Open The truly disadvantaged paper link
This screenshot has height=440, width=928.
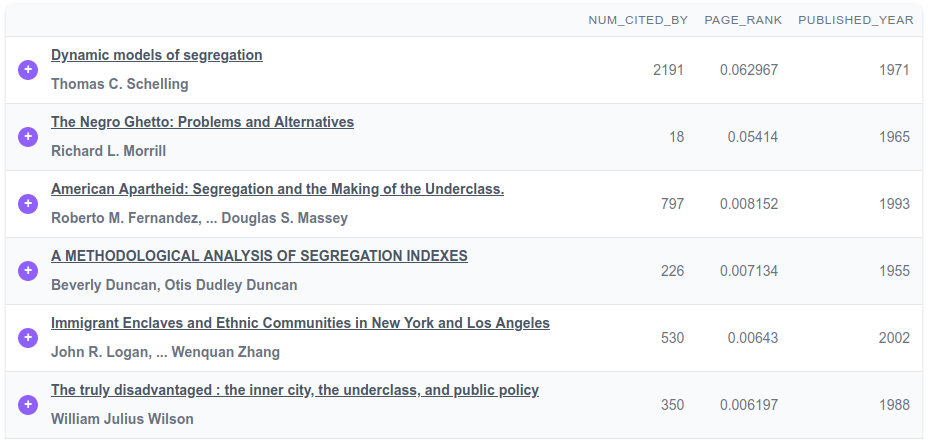295,390
